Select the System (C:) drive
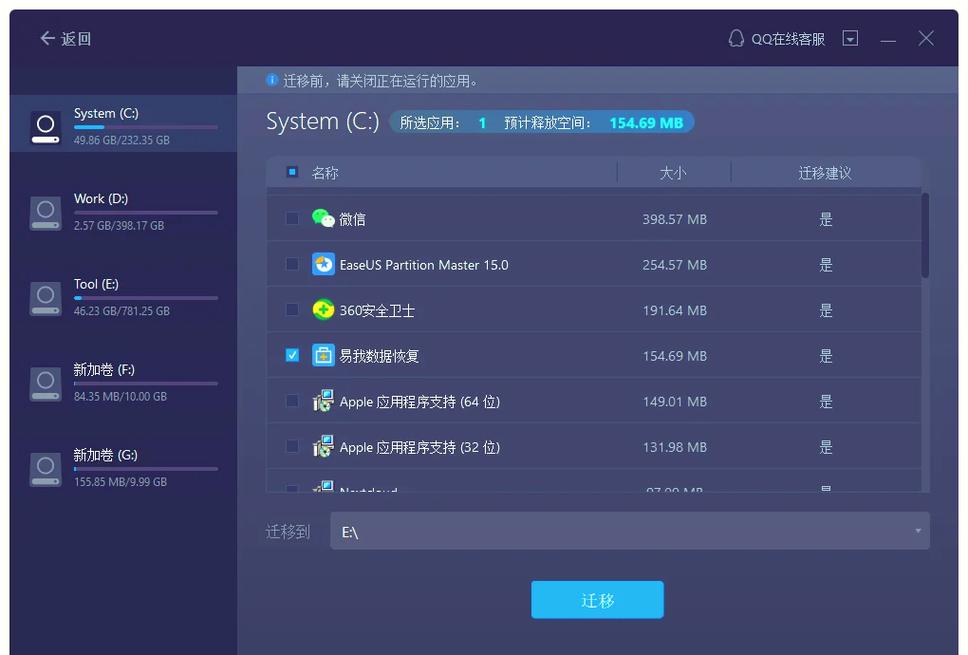The image size is (968, 655). [123, 123]
